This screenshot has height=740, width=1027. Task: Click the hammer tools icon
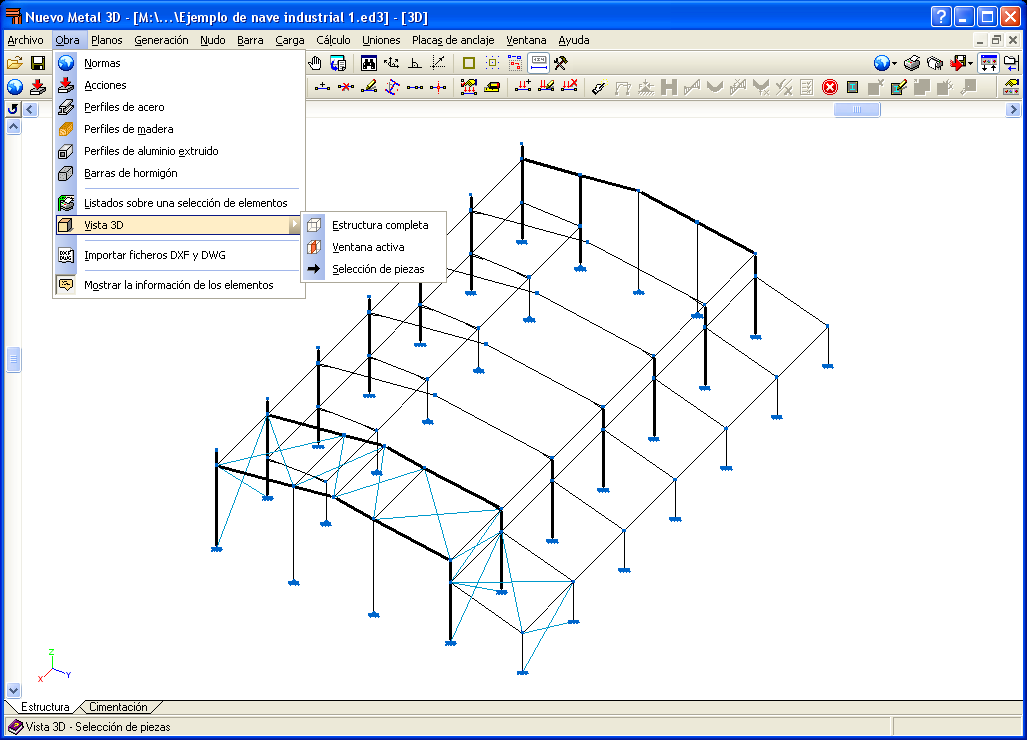[561, 63]
